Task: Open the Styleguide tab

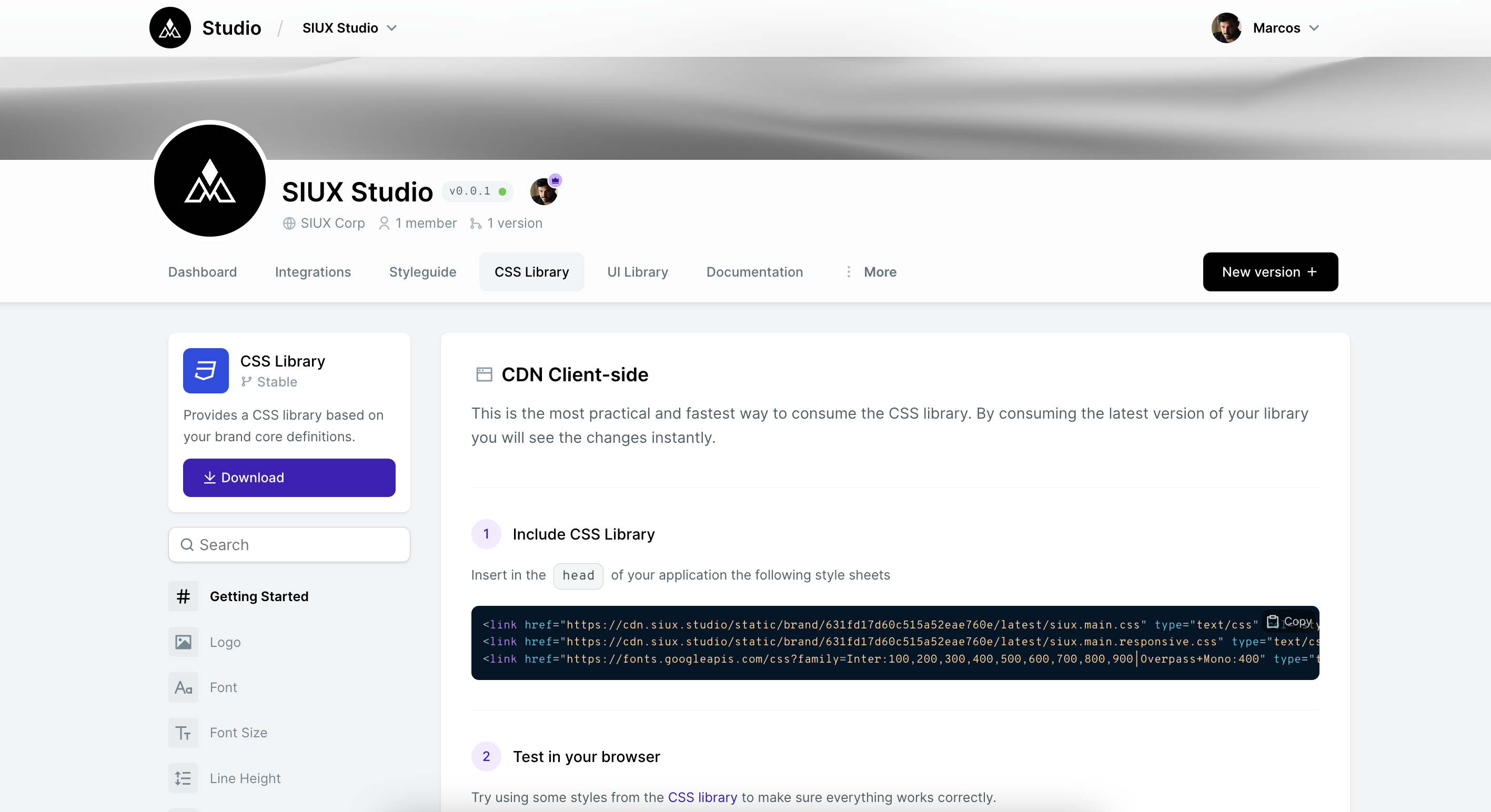Action: pyautogui.click(x=422, y=271)
